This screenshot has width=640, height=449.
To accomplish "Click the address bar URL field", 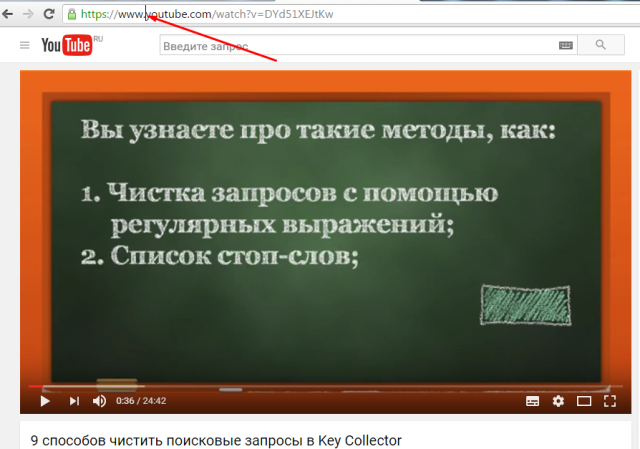I will [351, 14].
